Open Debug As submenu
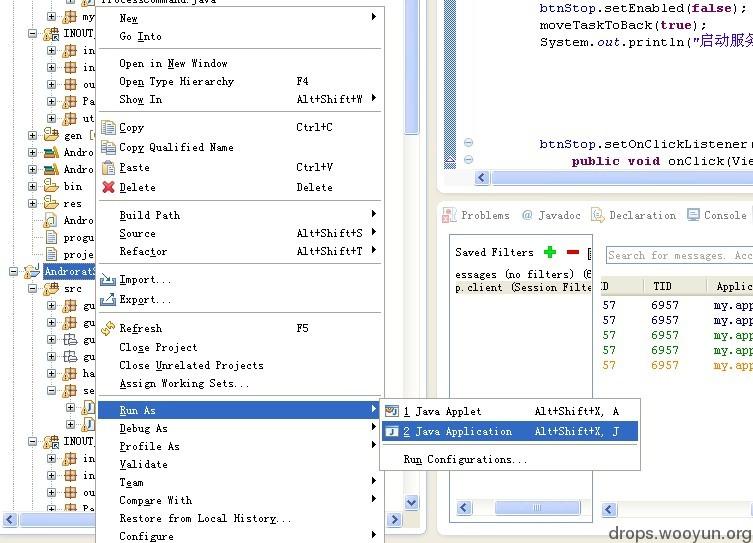This screenshot has height=543, width=753. click(x=240, y=428)
